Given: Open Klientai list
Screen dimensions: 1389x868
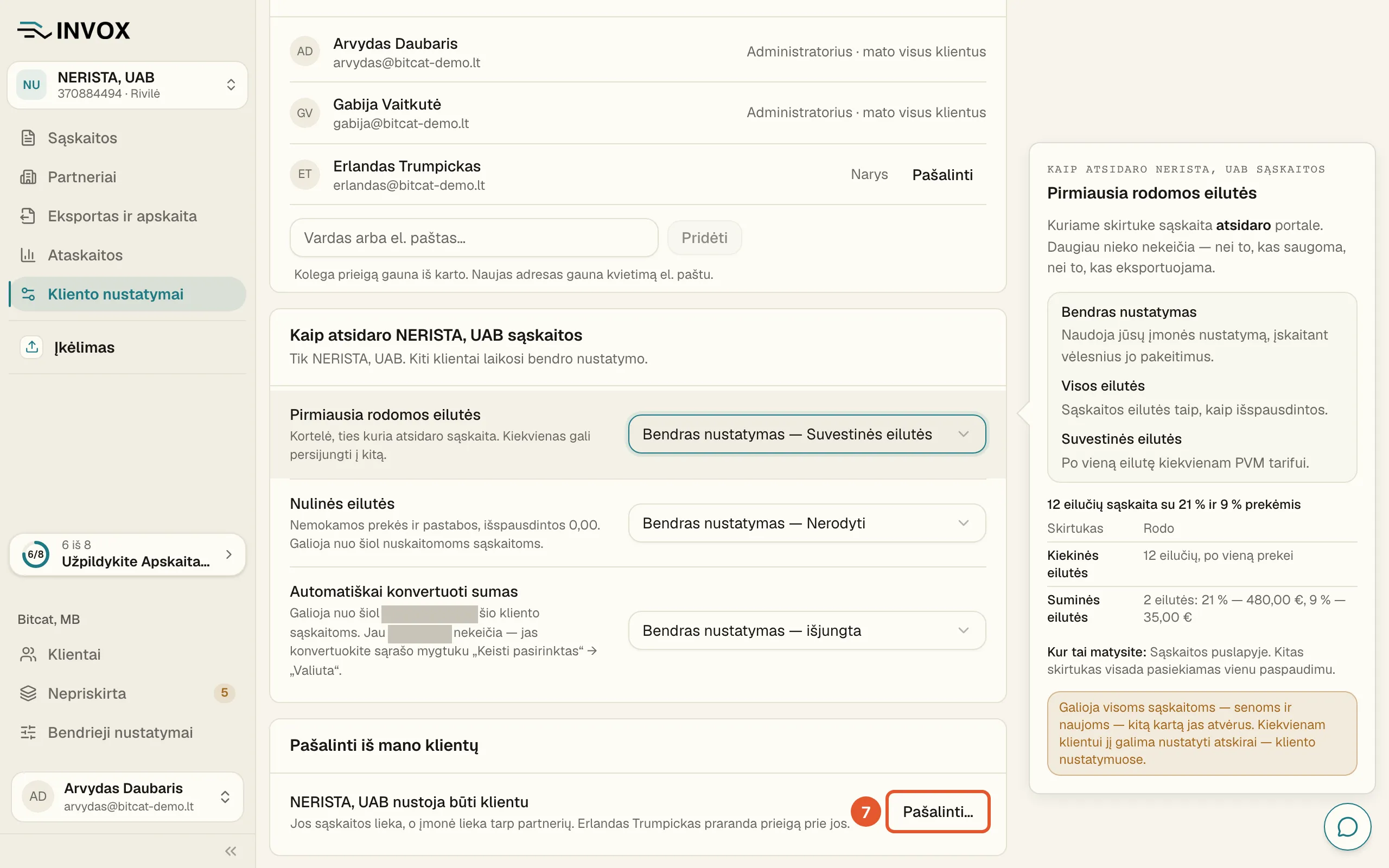Looking at the screenshot, I should click(128, 654).
